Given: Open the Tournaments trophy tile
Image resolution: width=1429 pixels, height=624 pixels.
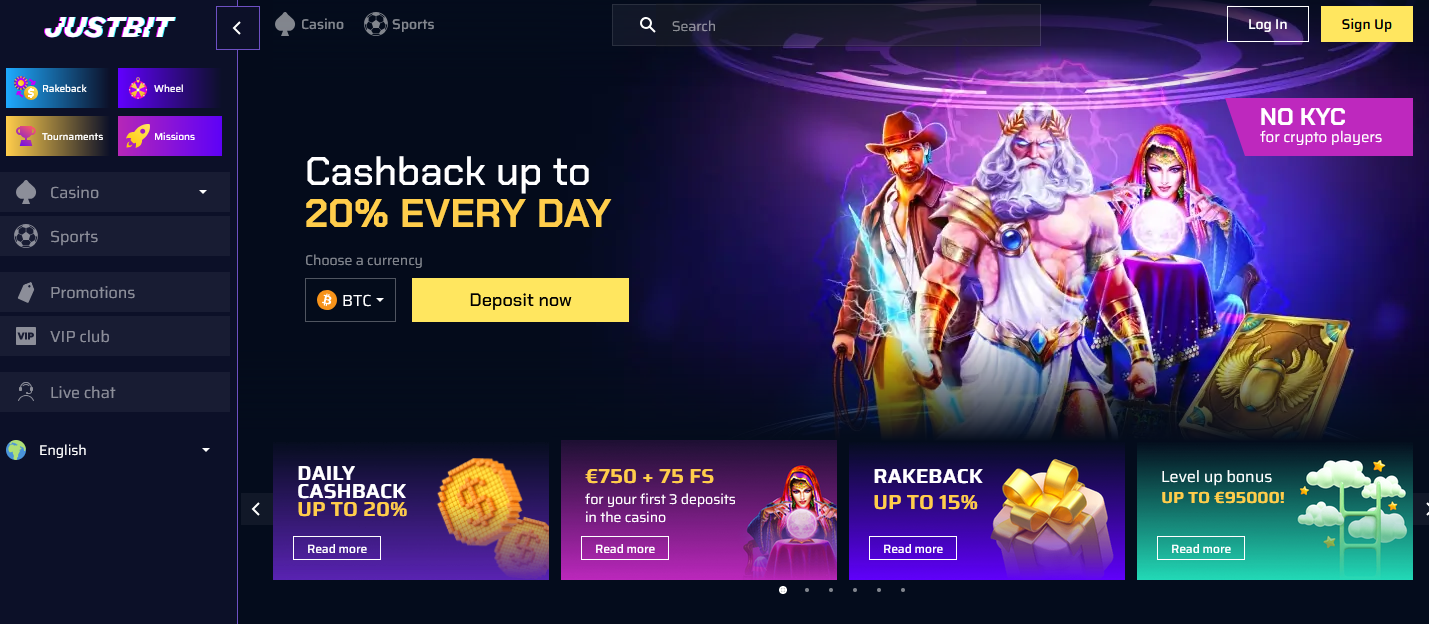Looking at the screenshot, I should [59, 136].
